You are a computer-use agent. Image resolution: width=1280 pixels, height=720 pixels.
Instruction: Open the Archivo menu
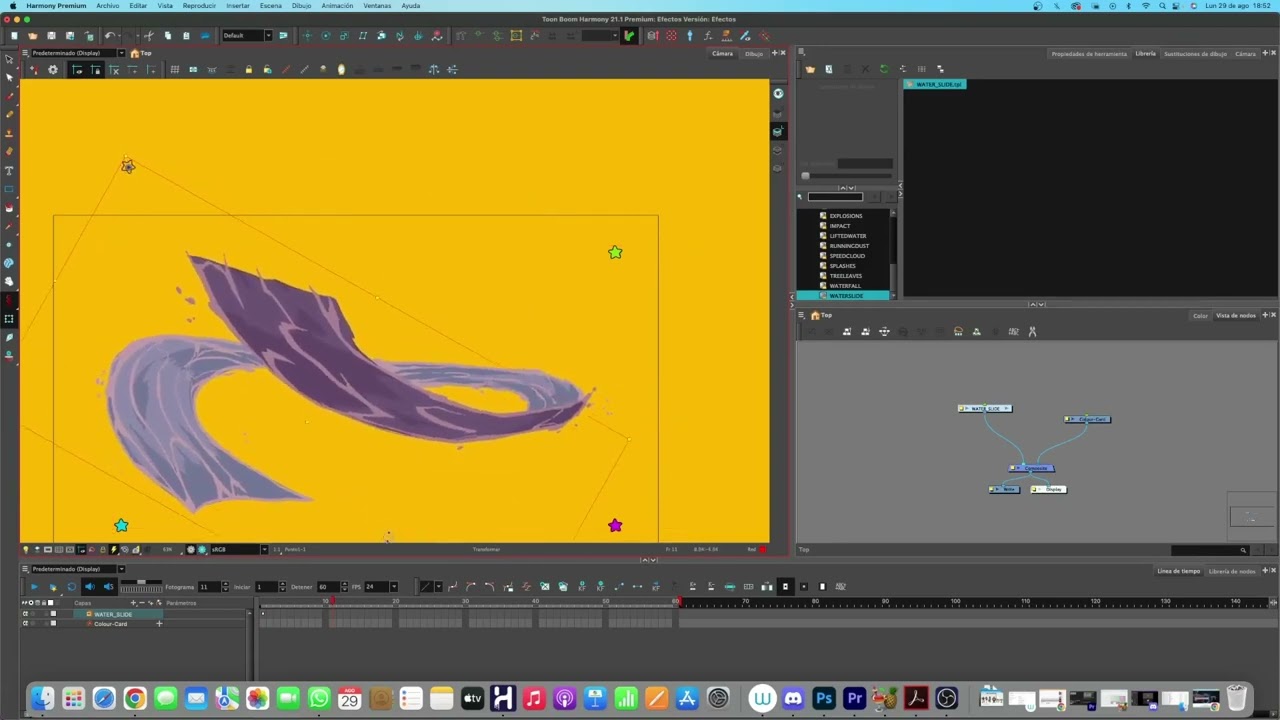[x=107, y=5]
